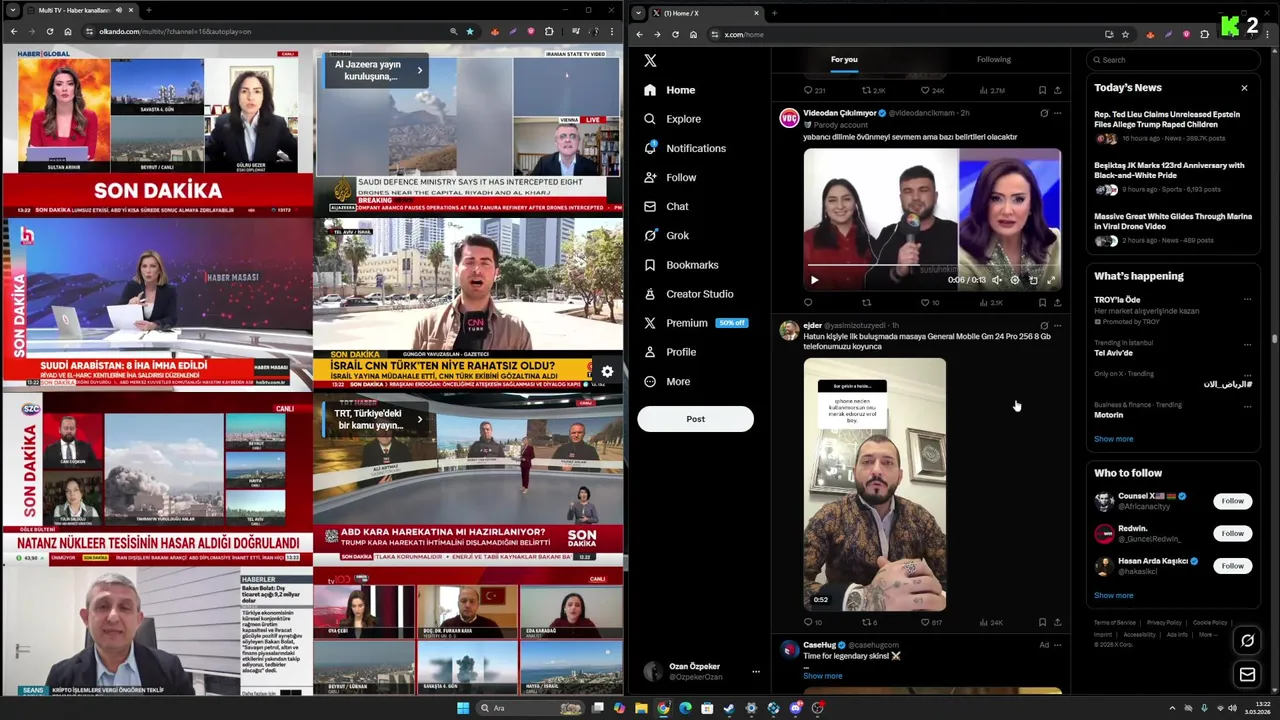Show more trends under What's happening

(x=1113, y=439)
